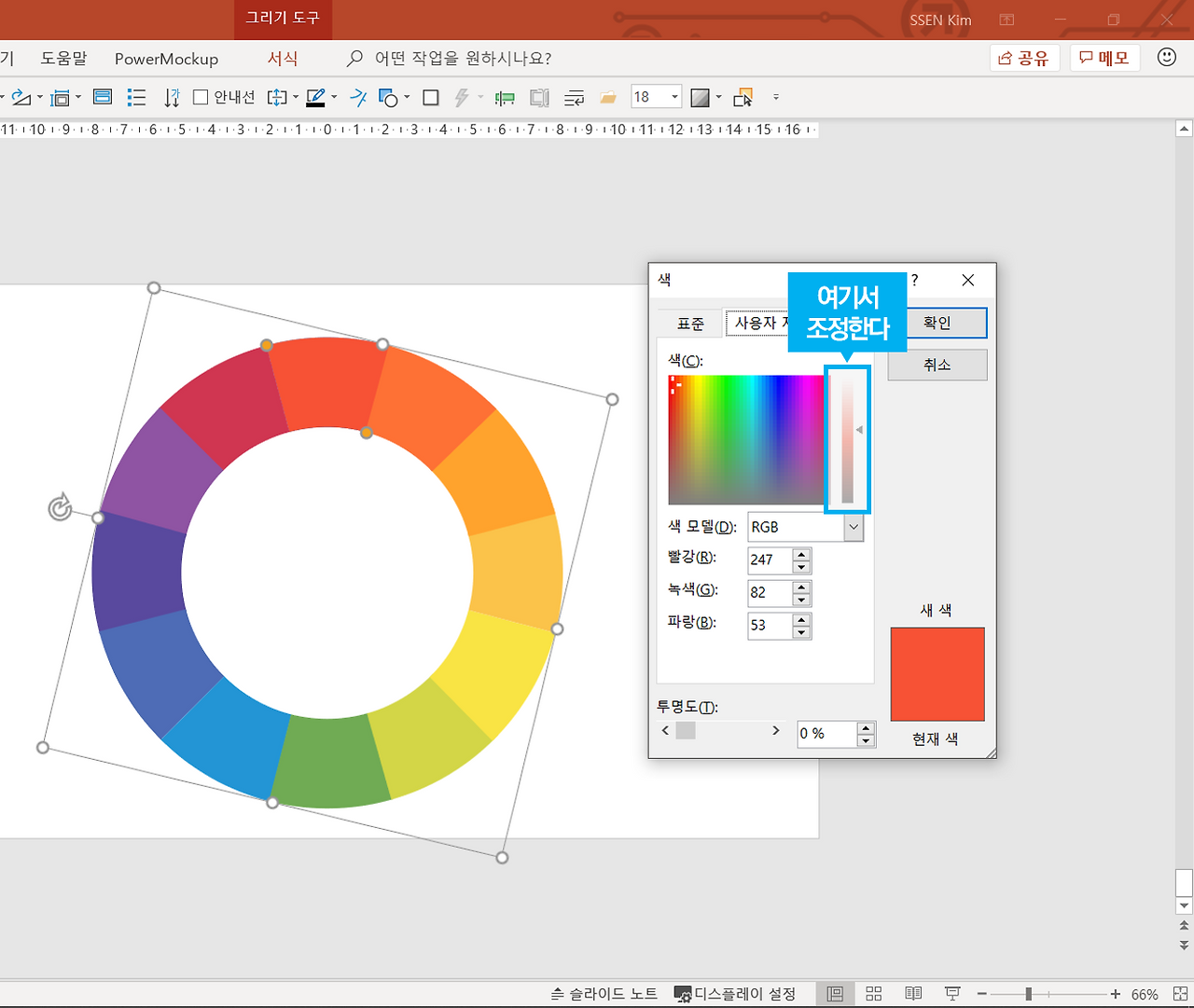Expand the shading fill dropdown arrow

(718, 98)
